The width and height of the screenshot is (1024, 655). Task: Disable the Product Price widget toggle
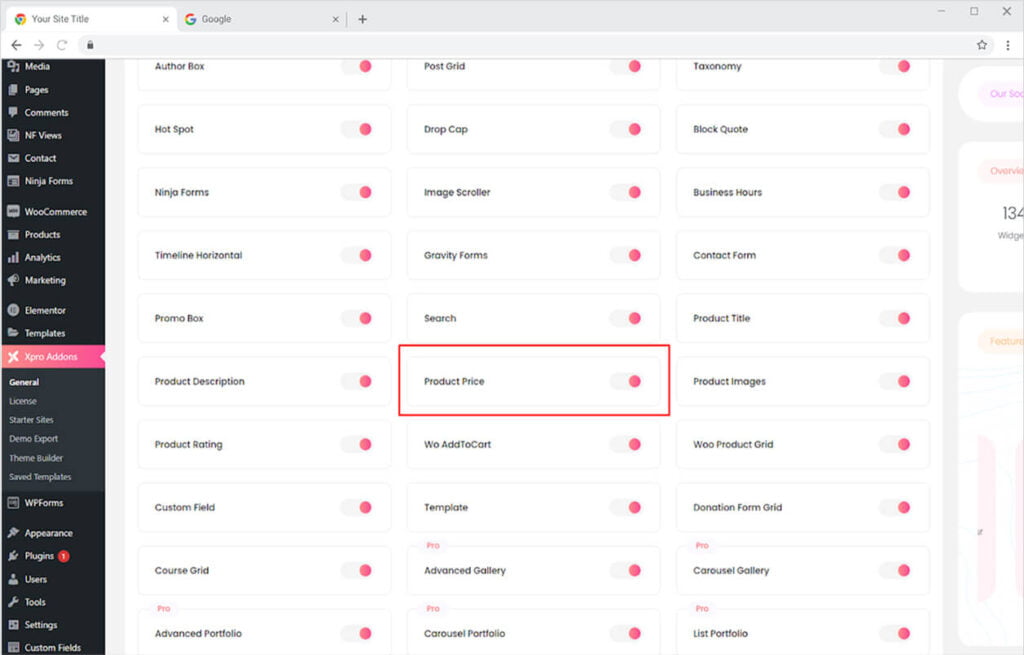[627, 381]
